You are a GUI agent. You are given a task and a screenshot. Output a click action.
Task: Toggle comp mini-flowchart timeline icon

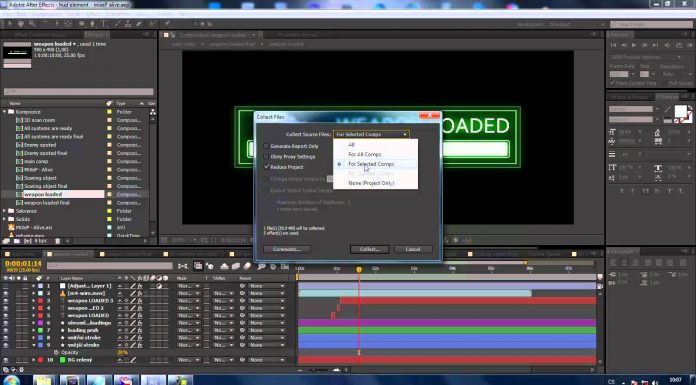click(182, 266)
